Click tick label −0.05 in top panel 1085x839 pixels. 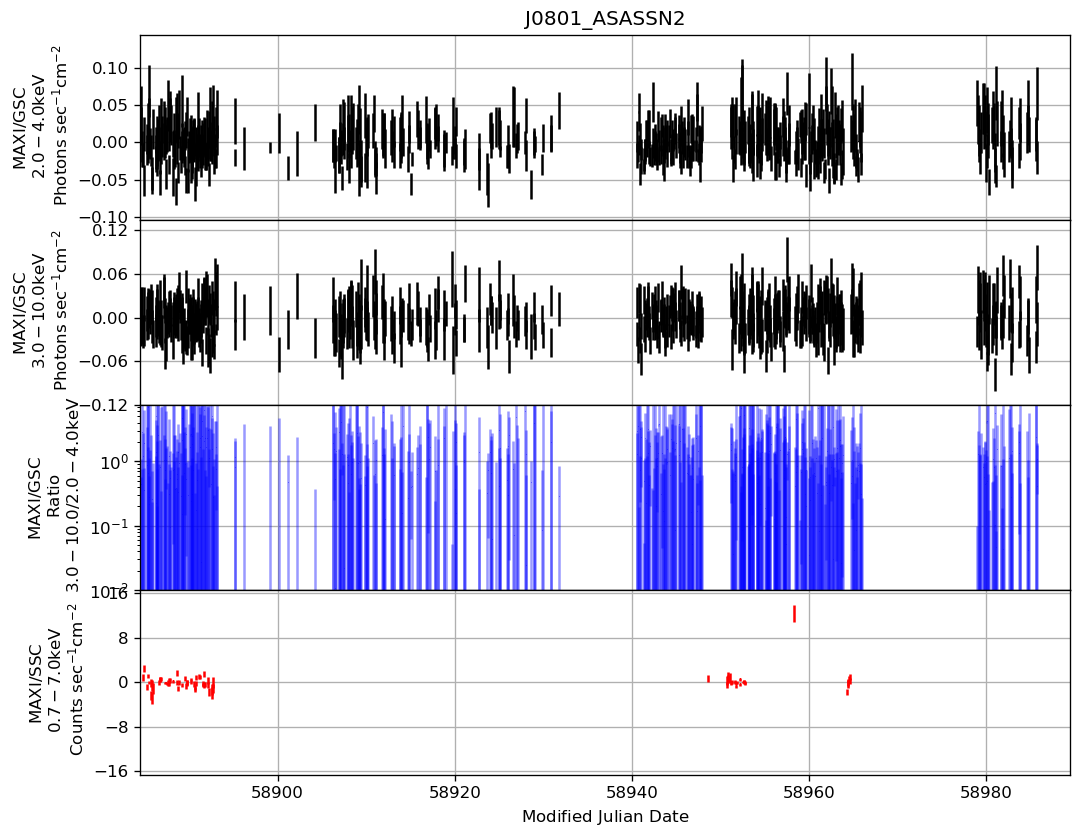pos(104,180)
